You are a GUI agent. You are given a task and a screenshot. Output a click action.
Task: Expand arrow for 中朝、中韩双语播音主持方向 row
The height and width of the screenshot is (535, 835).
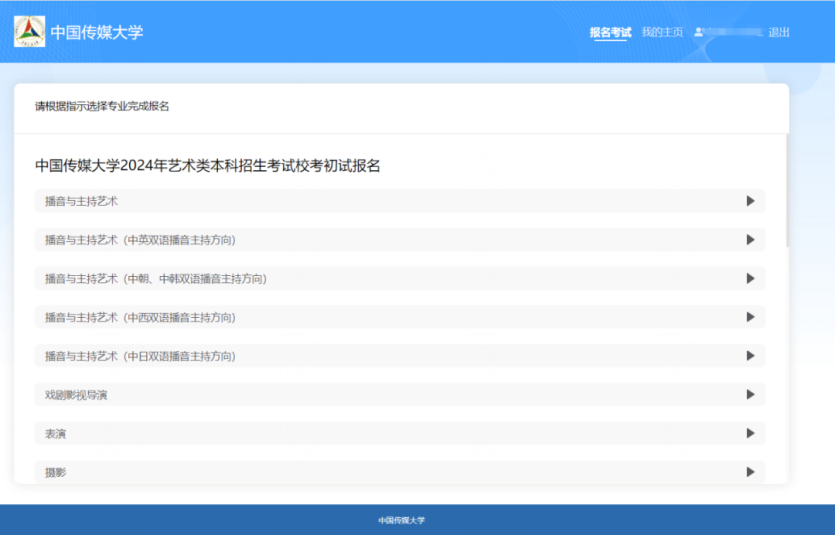pos(750,278)
